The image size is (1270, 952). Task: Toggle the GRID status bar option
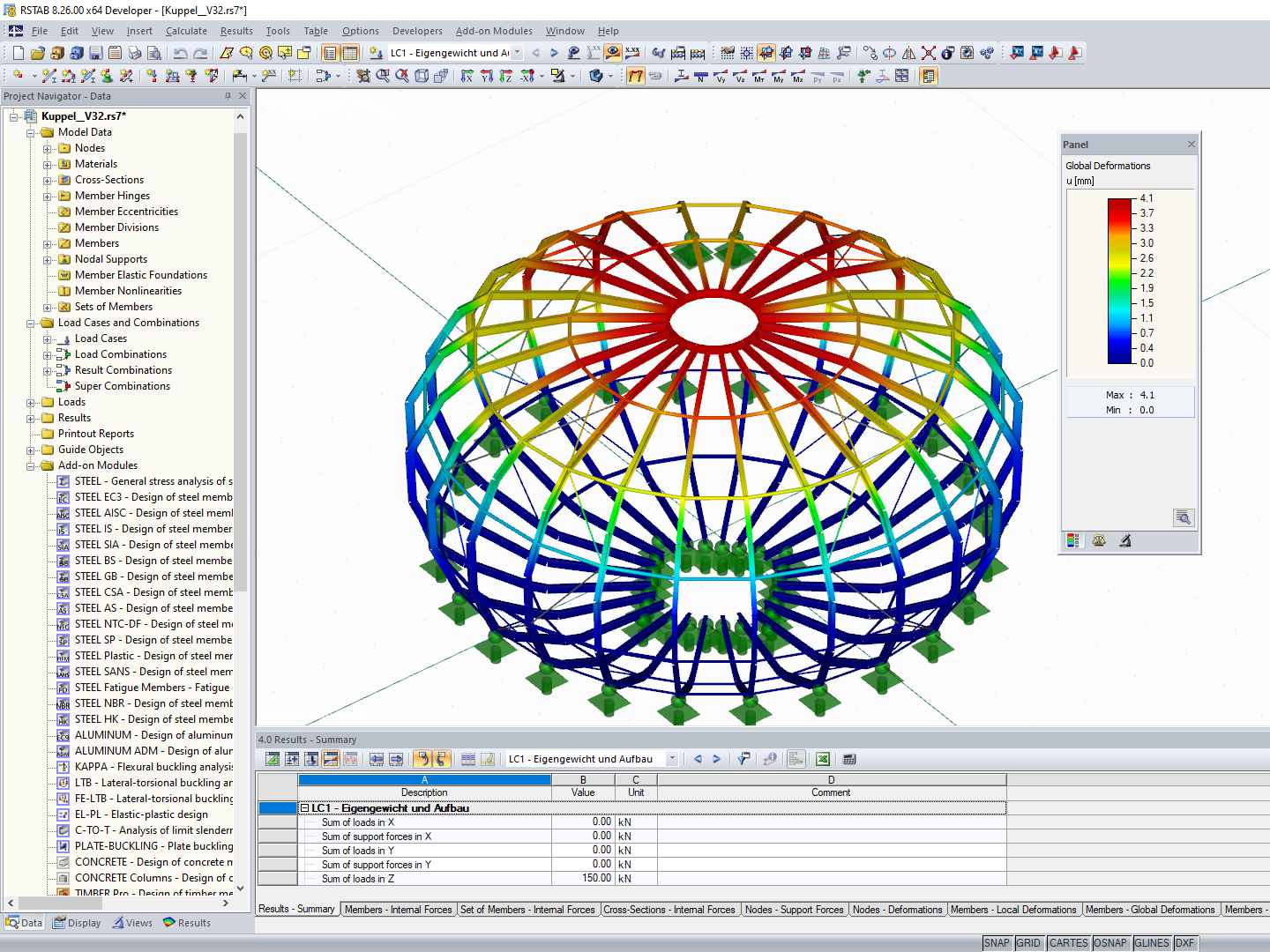pos(1028,943)
